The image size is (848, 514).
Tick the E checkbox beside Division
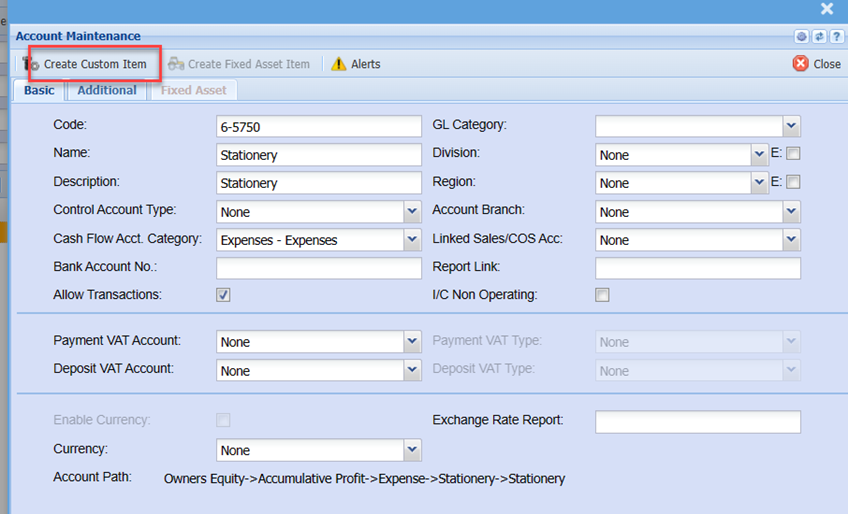pos(793,154)
